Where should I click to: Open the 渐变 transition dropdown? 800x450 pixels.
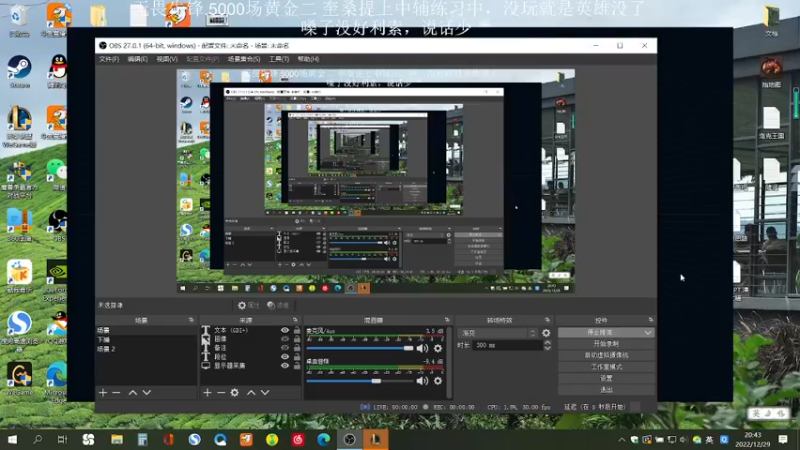[497, 333]
